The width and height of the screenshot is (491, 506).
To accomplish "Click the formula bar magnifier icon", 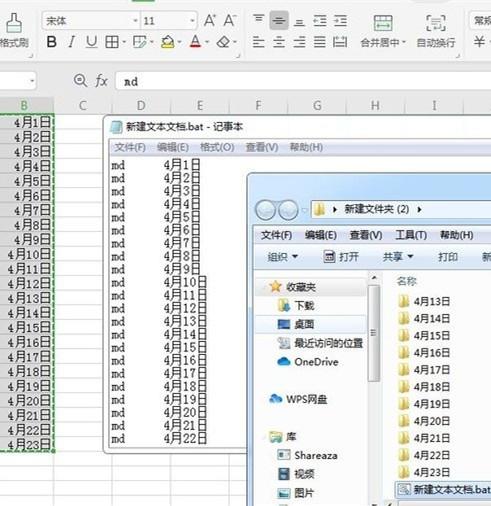I will click(80, 81).
